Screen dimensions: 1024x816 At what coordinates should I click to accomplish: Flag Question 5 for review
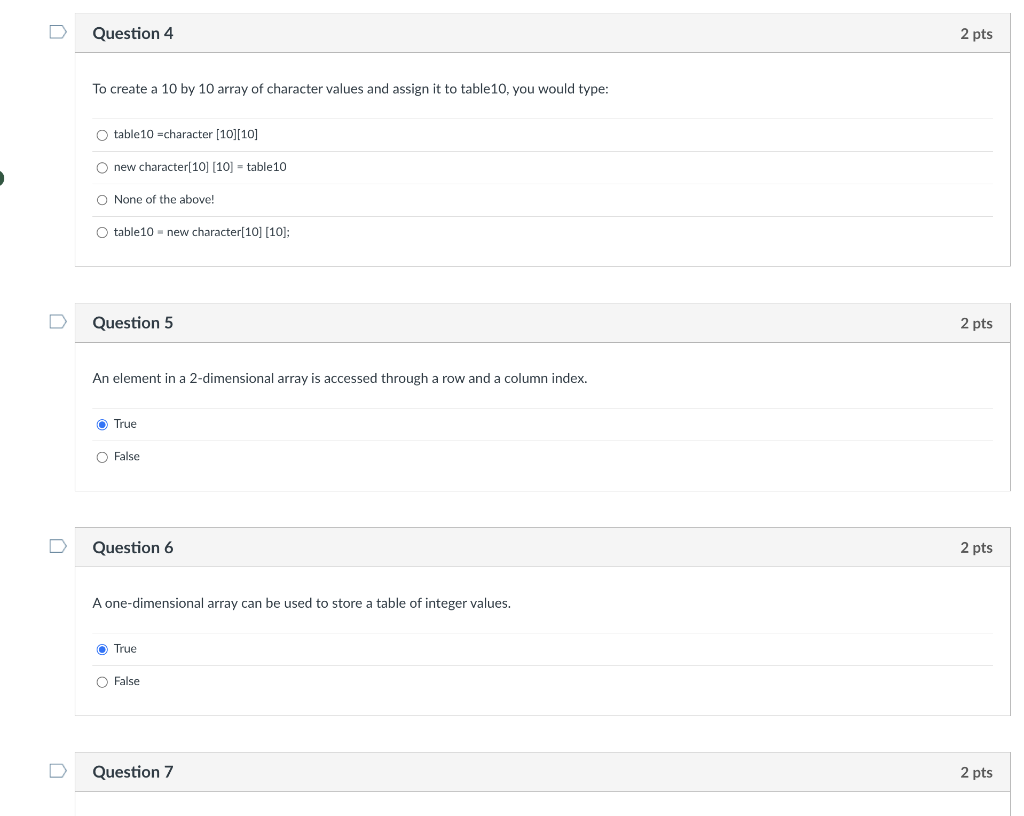pos(57,320)
